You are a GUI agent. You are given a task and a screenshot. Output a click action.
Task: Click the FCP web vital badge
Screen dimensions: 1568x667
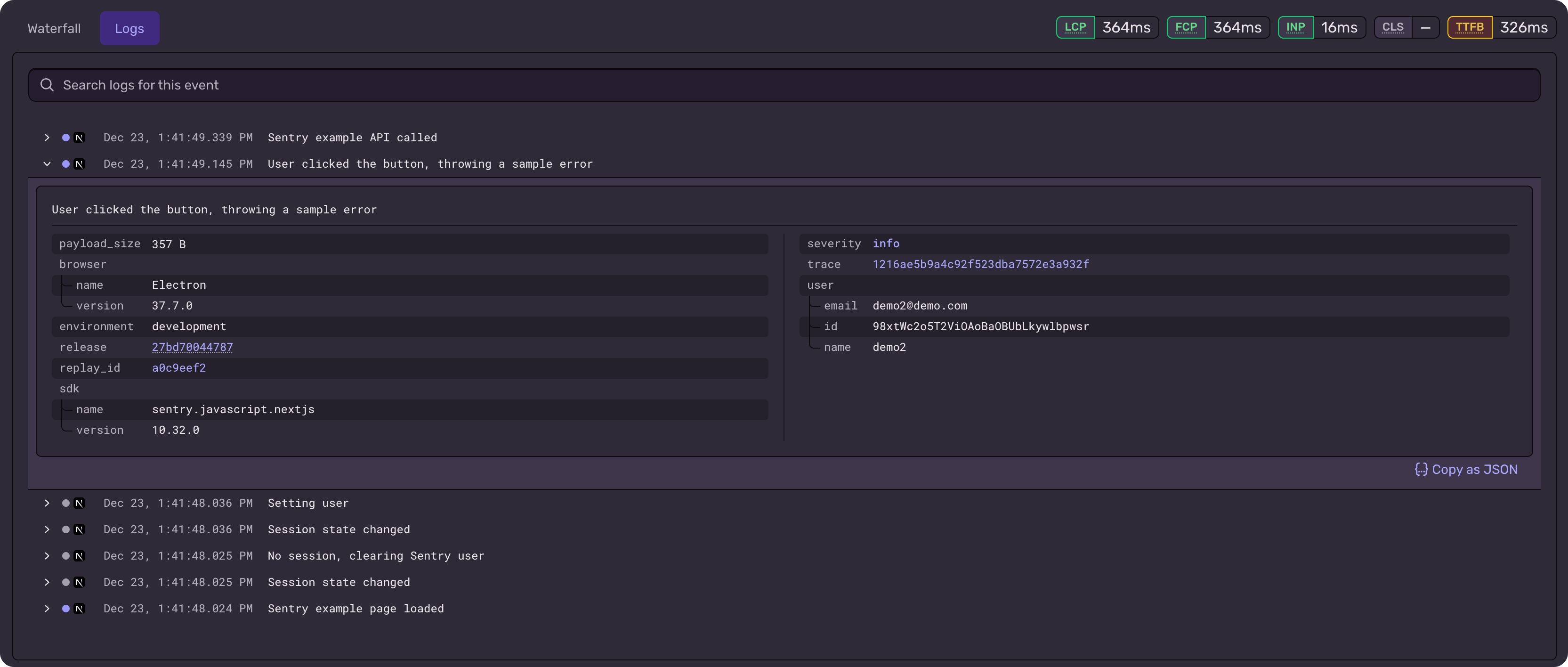[x=1186, y=27]
